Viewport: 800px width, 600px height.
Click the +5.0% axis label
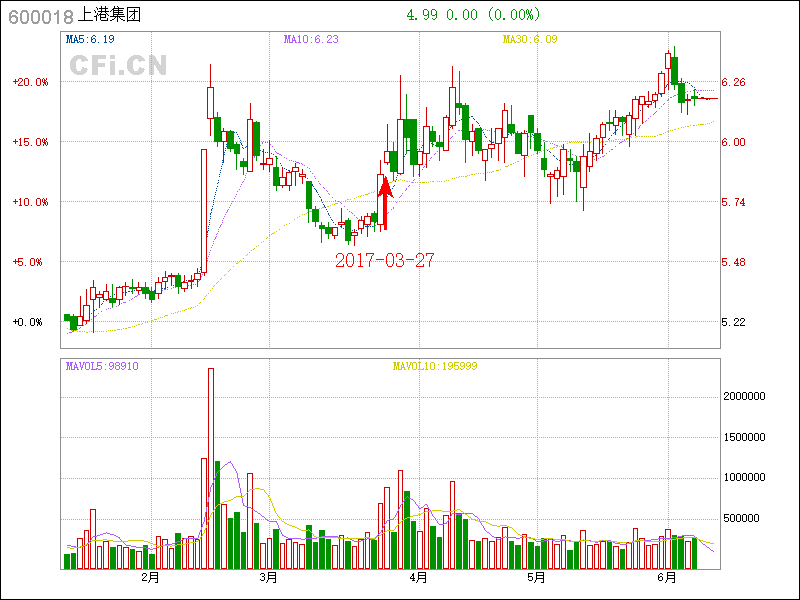pyautogui.click(x=28, y=262)
